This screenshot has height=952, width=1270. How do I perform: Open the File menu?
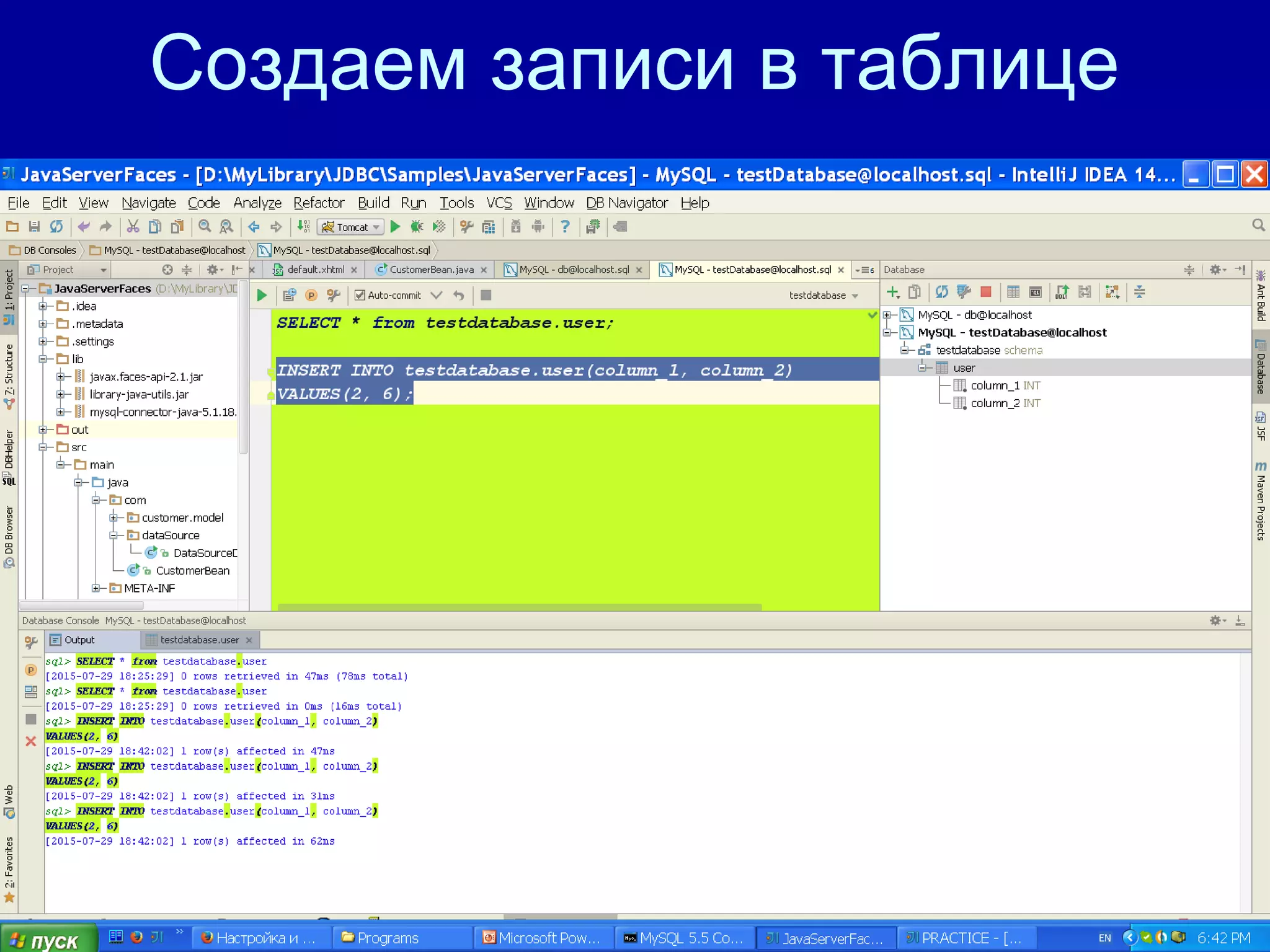point(18,203)
